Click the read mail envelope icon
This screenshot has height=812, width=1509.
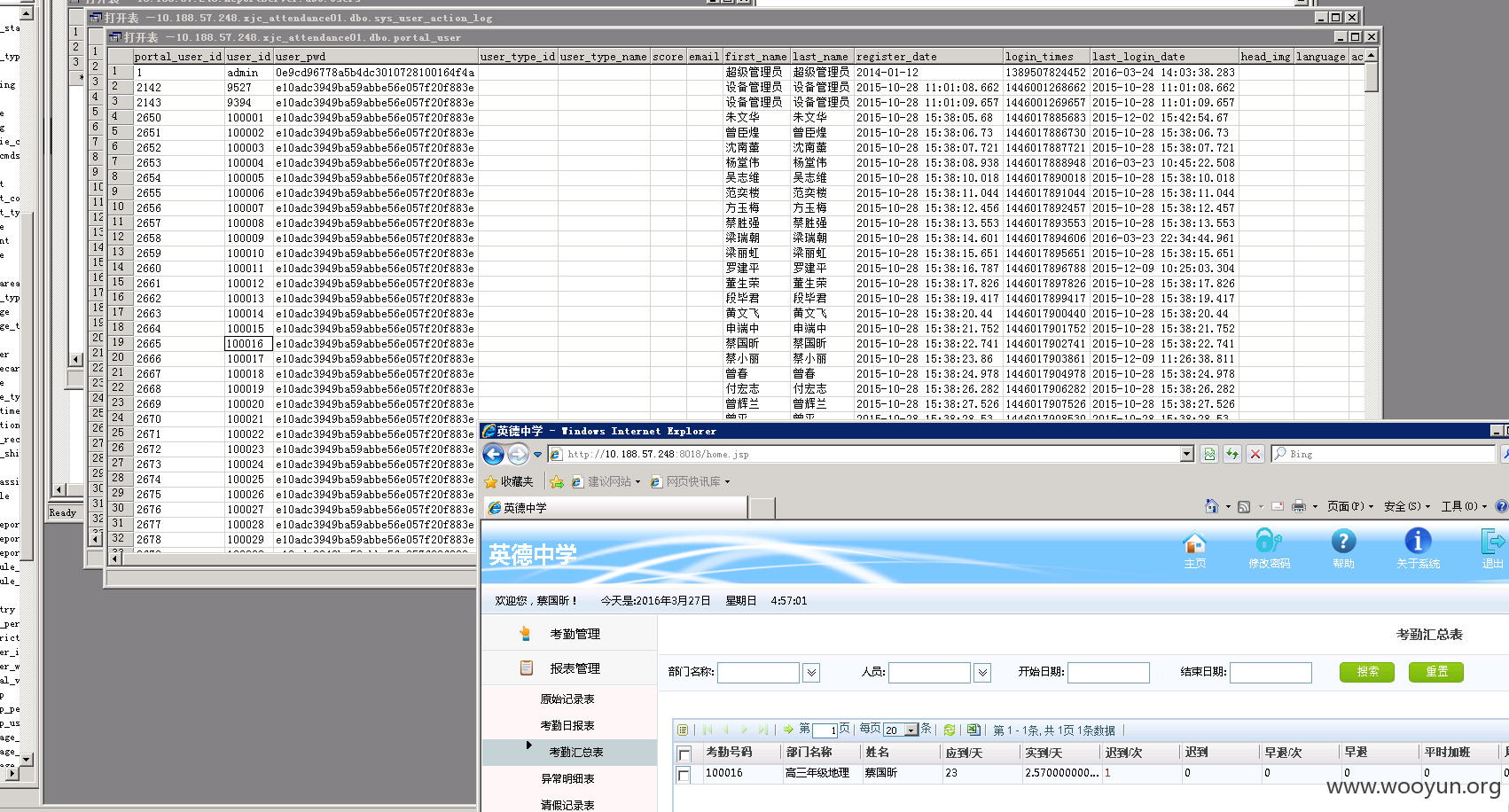click(x=1278, y=506)
